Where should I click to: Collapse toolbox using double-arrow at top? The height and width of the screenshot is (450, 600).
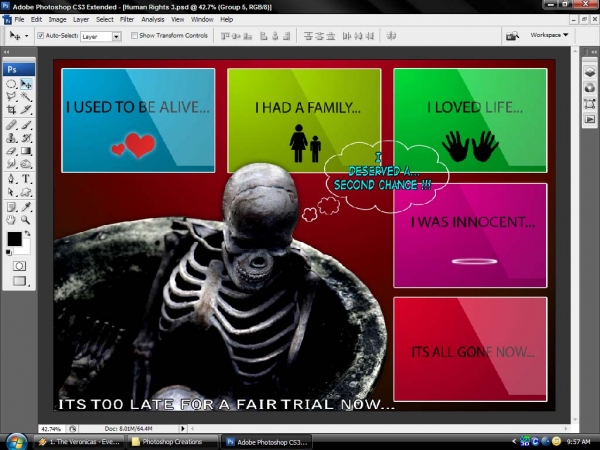pyautogui.click(x=7, y=52)
